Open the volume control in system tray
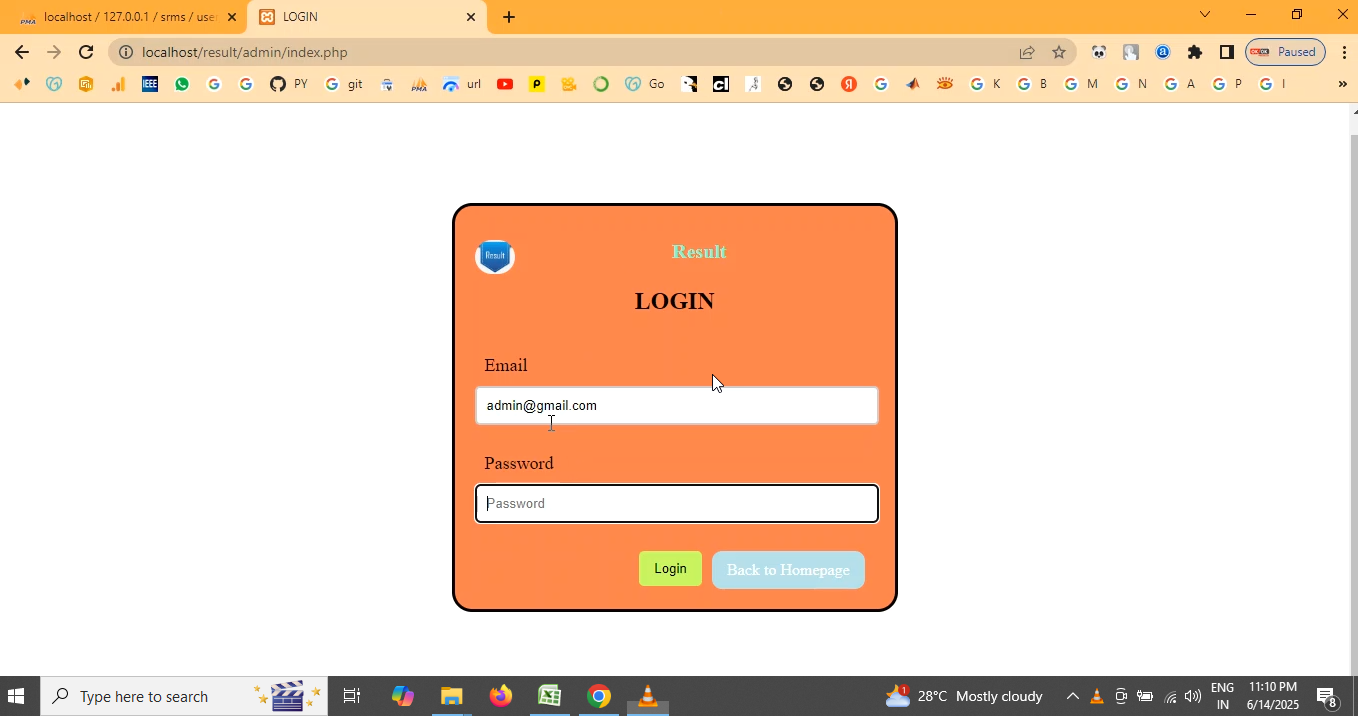Viewport: 1358px width, 716px height. pos(1193,696)
